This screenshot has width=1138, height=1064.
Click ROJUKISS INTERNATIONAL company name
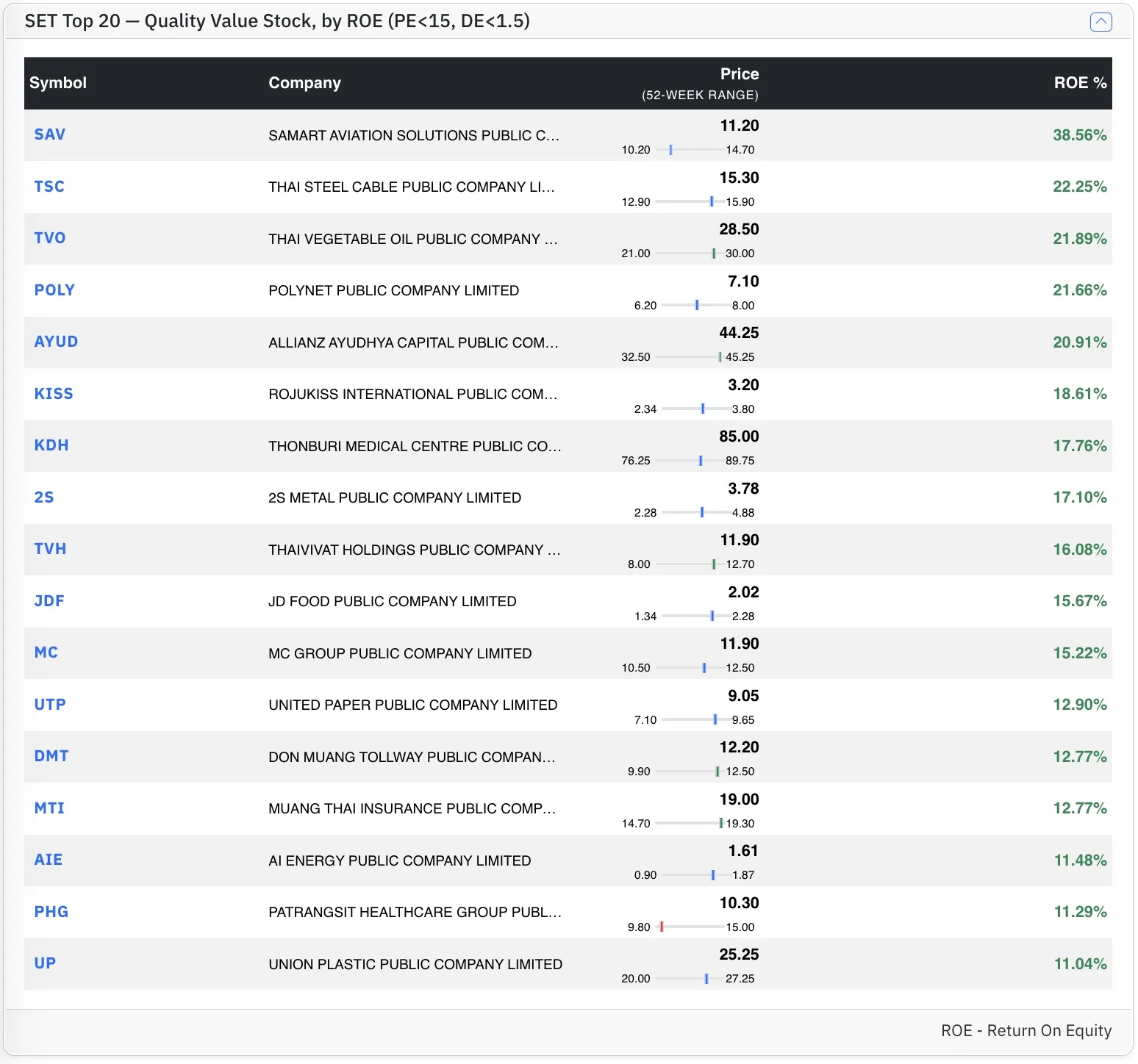pos(413,394)
